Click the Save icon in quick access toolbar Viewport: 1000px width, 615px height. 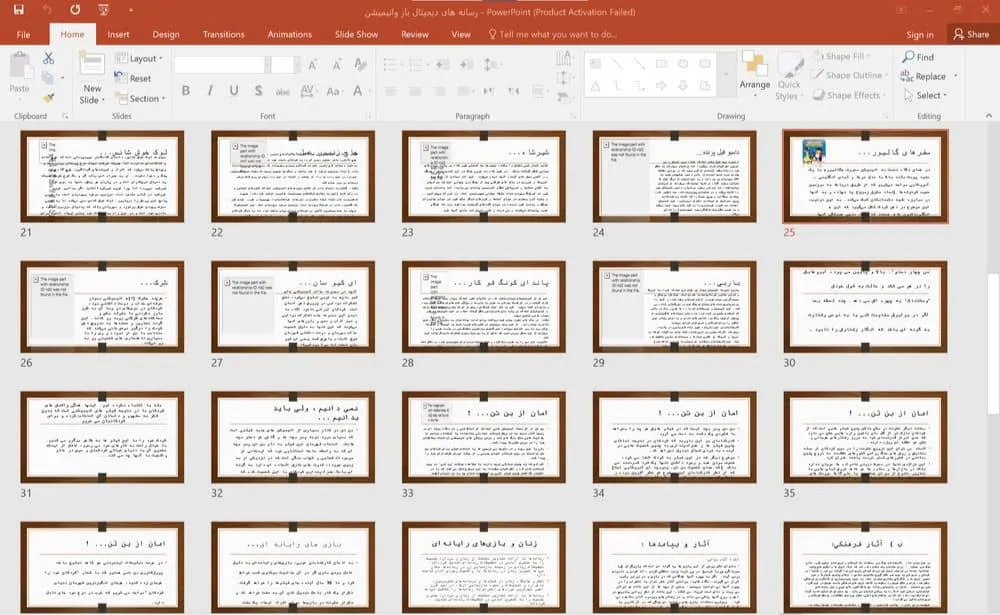coord(20,10)
